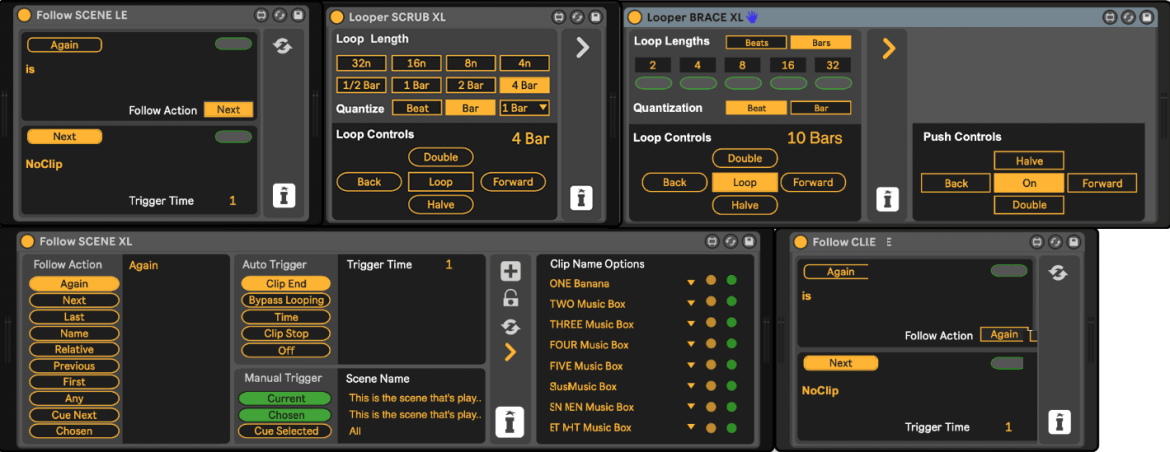Image resolution: width=1170 pixels, height=452 pixels.
Task: Toggle green pill under loop length 2
Action: coord(654,83)
